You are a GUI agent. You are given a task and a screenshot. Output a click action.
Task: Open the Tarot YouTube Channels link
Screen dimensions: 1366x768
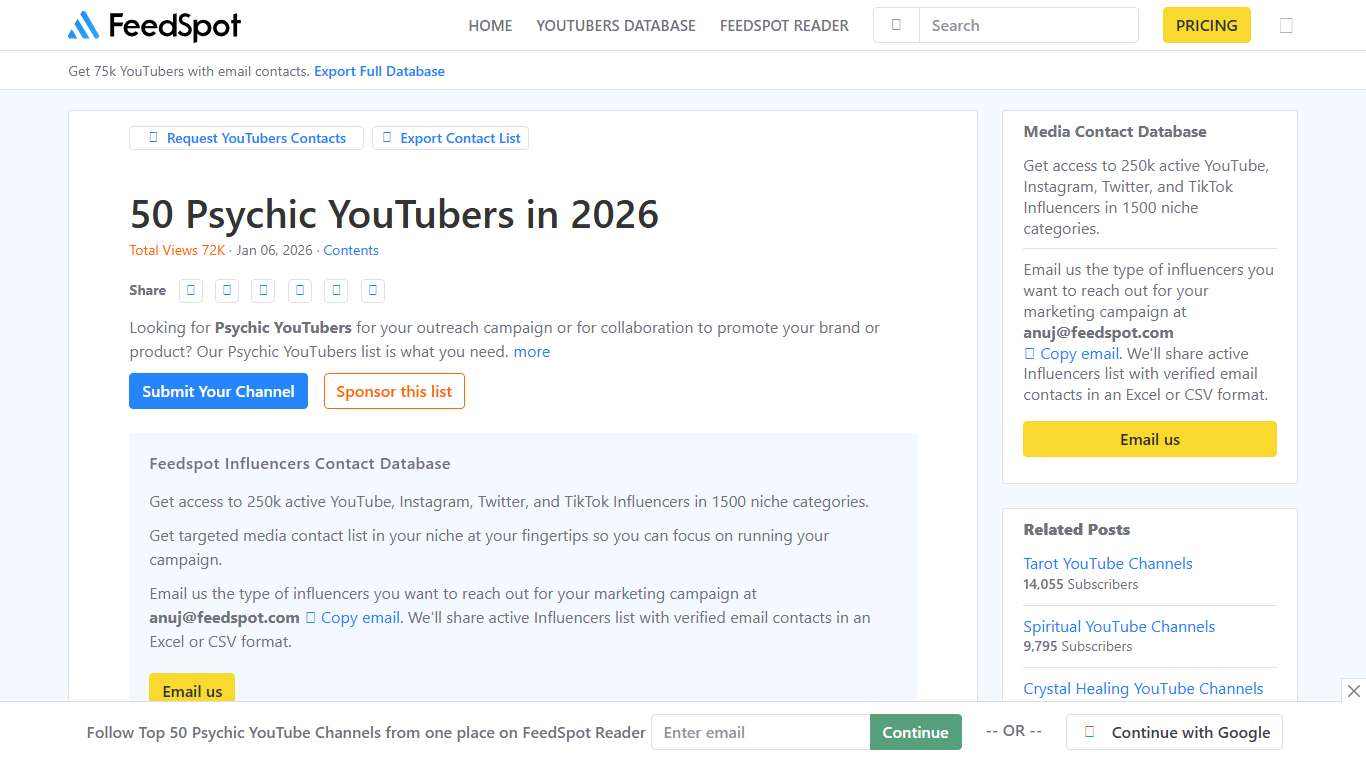tap(1107, 563)
